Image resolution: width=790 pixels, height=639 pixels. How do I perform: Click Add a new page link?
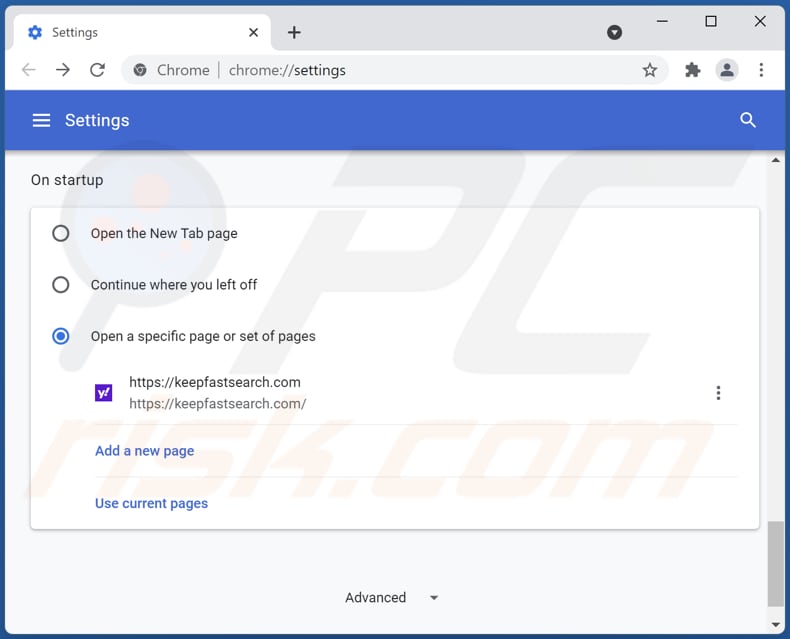144,451
